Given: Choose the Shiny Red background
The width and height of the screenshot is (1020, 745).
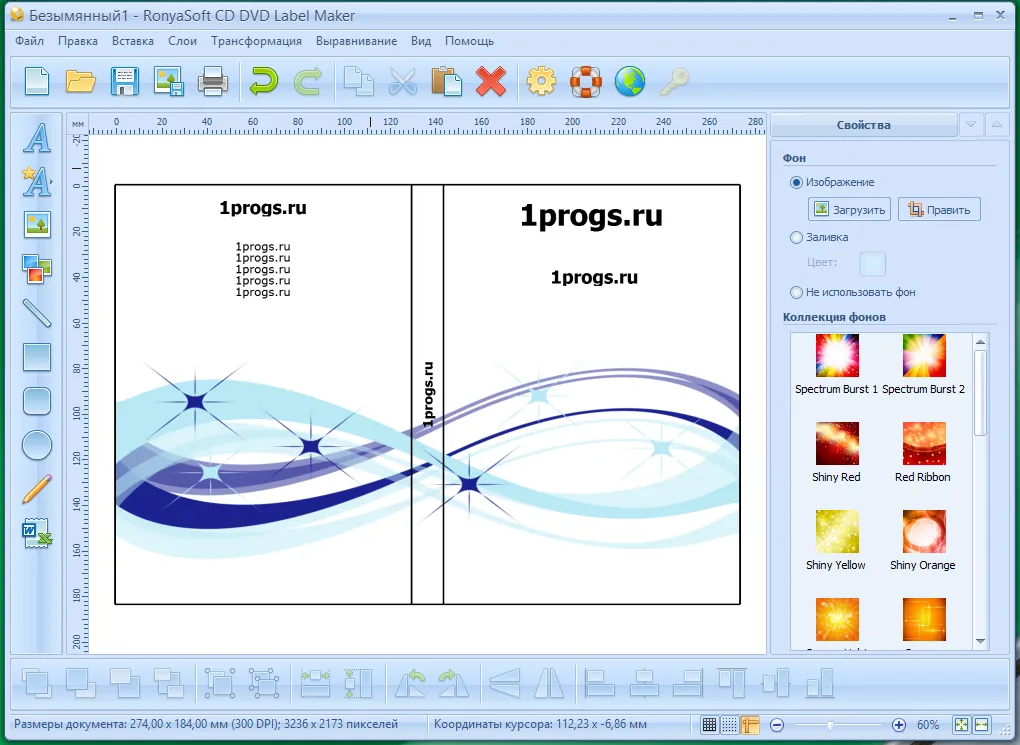Looking at the screenshot, I should (x=837, y=453).
